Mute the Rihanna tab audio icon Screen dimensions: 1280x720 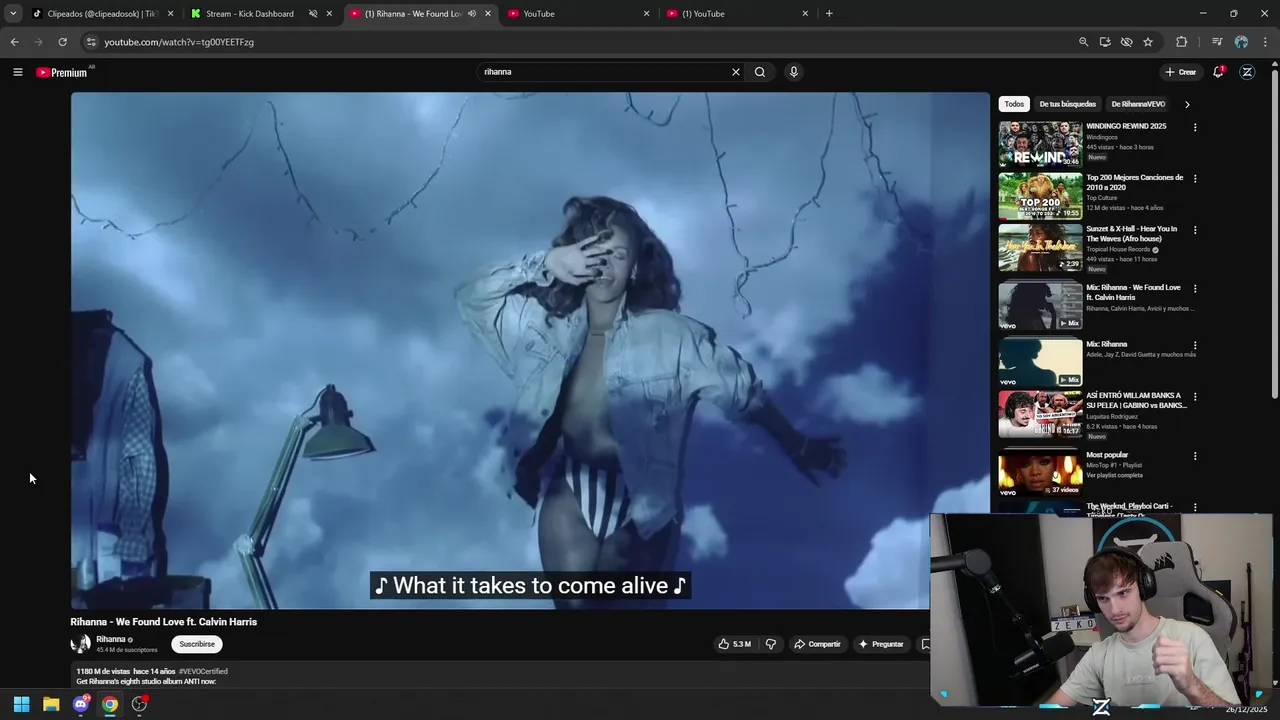pos(472,14)
